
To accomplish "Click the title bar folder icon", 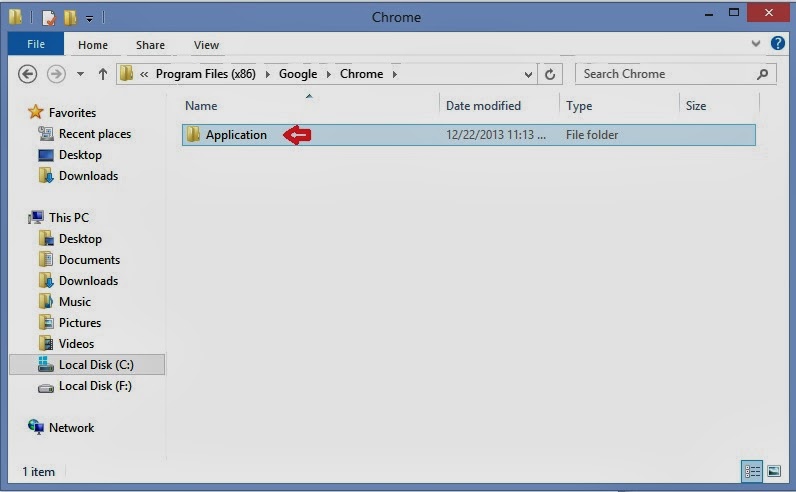I will 16,17.
